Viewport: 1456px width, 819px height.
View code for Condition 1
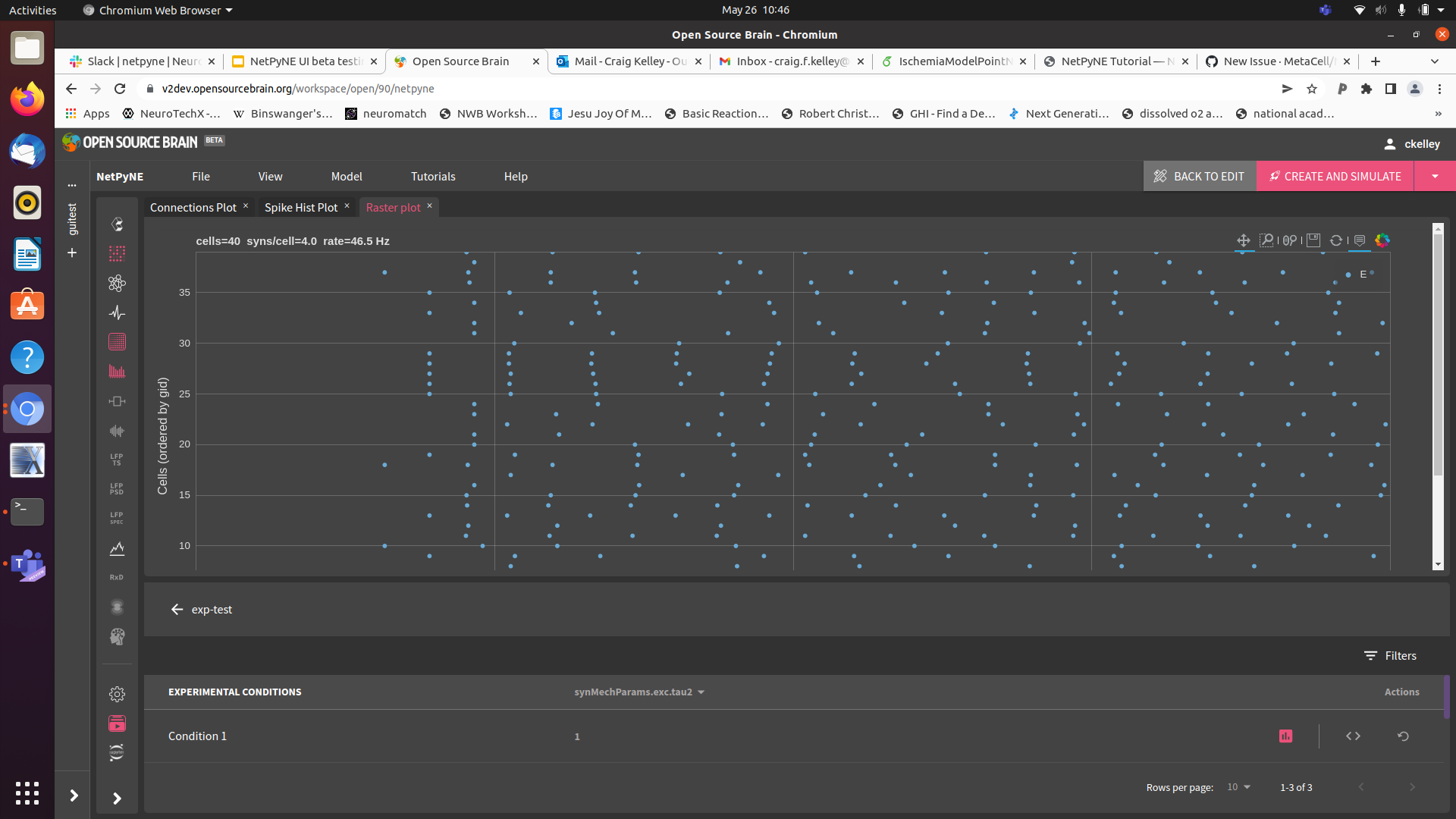(x=1353, y=736)
